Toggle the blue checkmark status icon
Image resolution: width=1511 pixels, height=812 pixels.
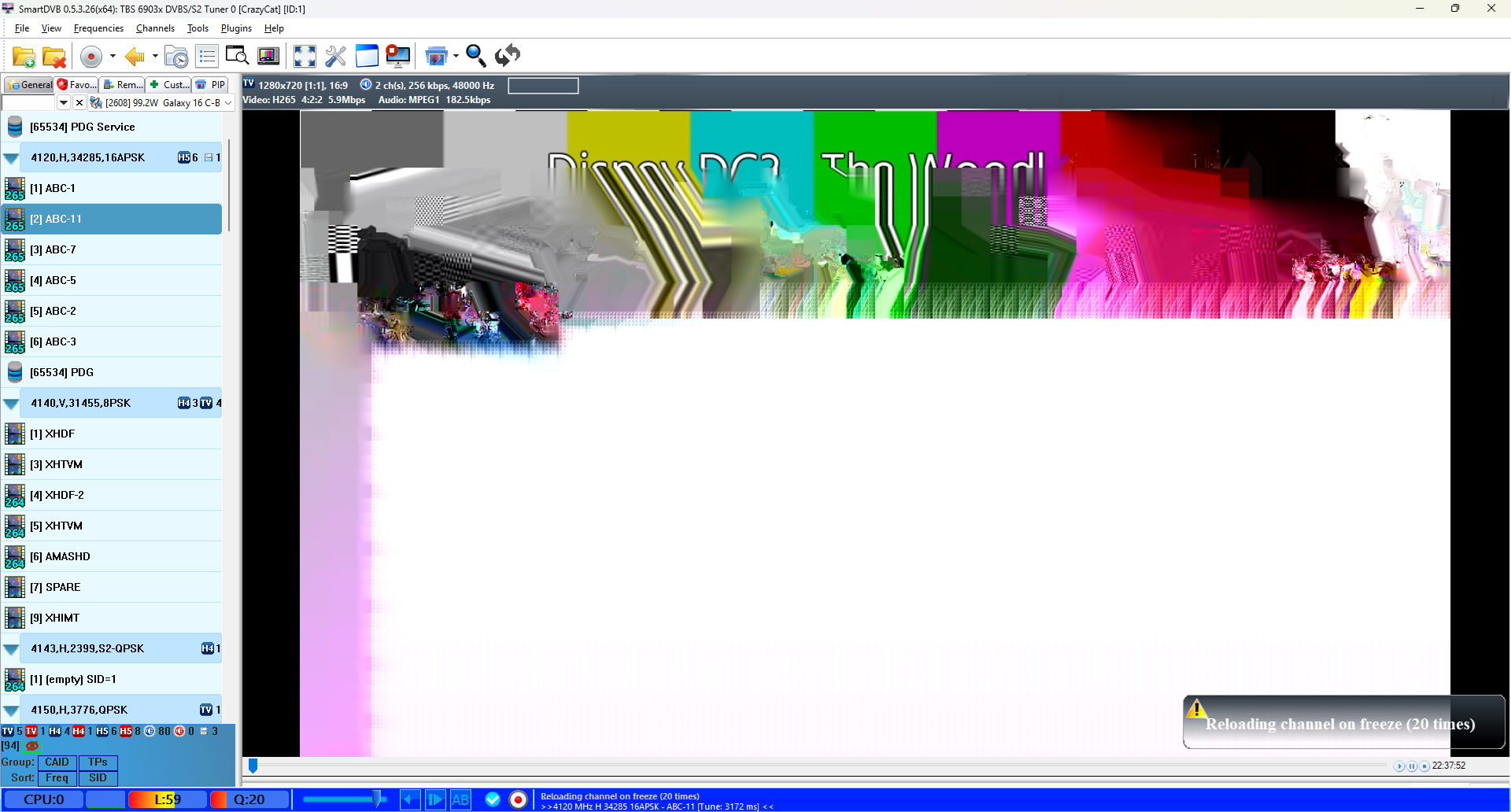[x=493, y=800]
